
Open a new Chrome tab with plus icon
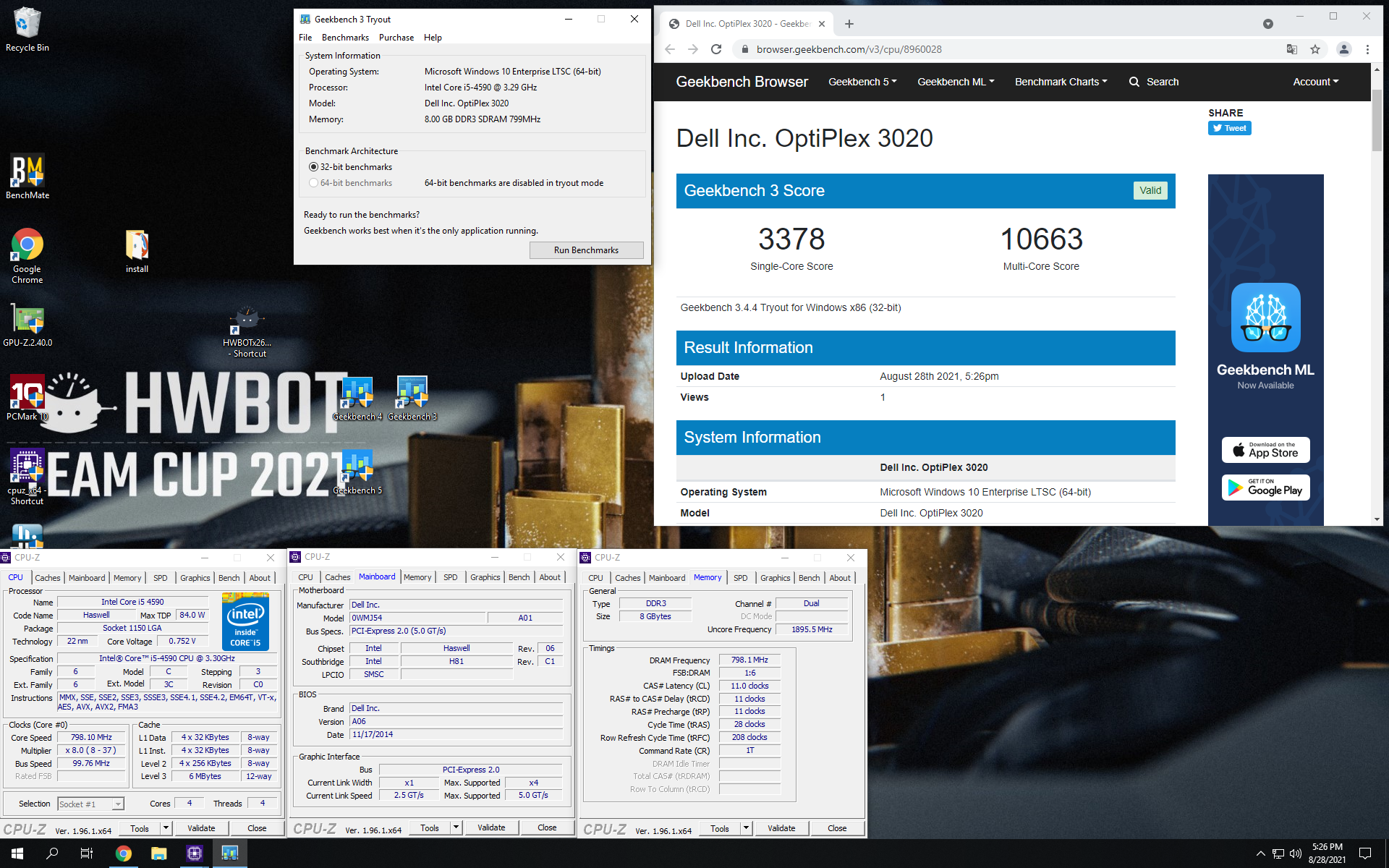[849, 24]
